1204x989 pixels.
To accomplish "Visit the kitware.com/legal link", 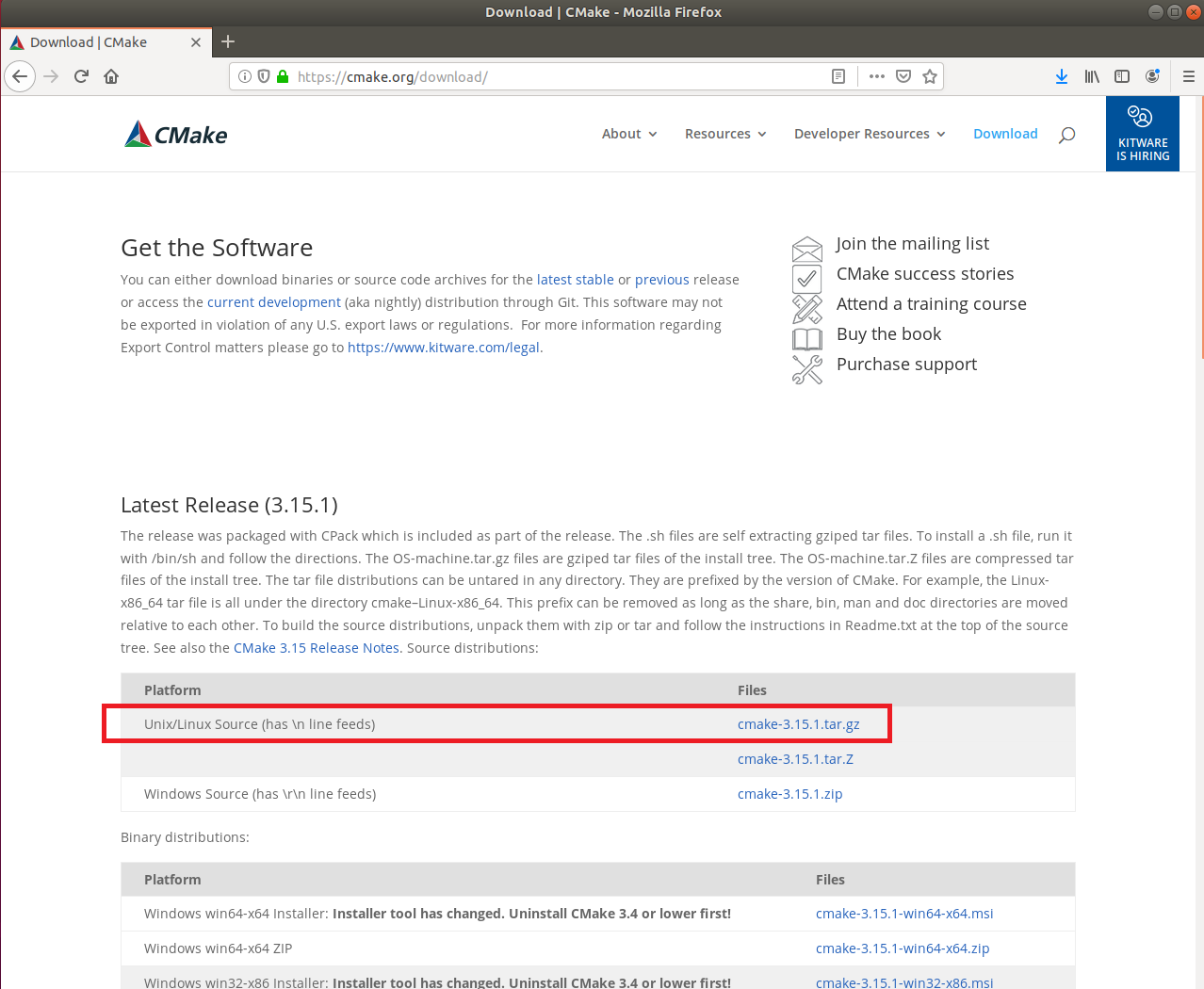I will pos(445,348).
